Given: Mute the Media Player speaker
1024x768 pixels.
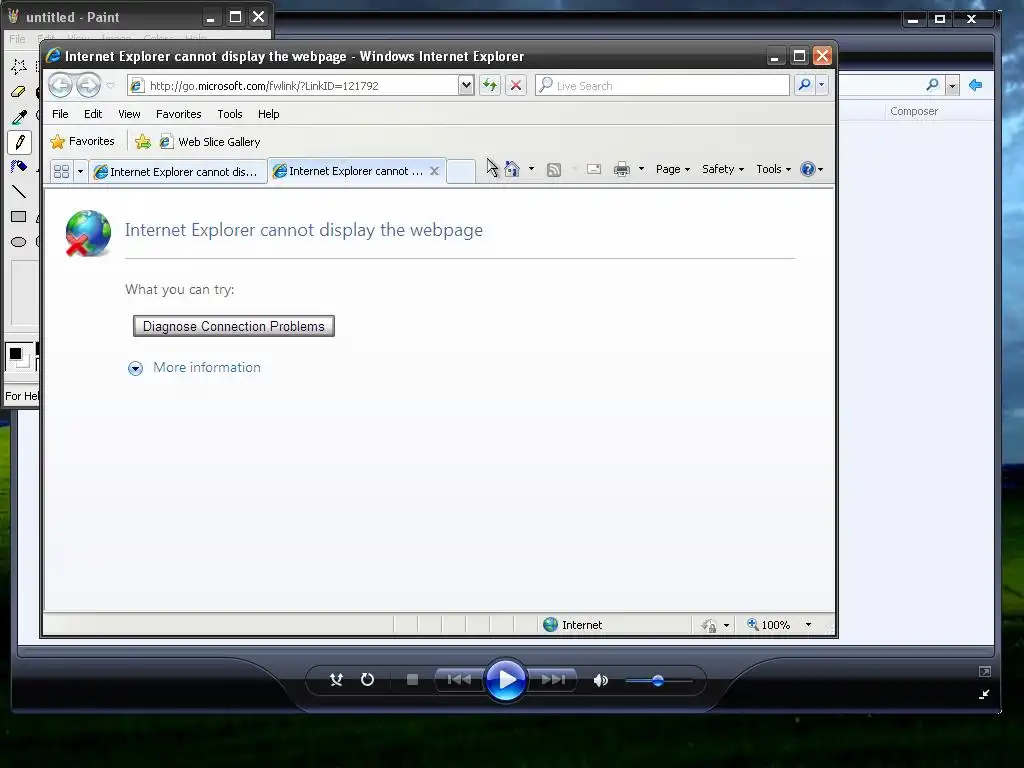Looking at the screenshot, I should (x=600, y=680).
